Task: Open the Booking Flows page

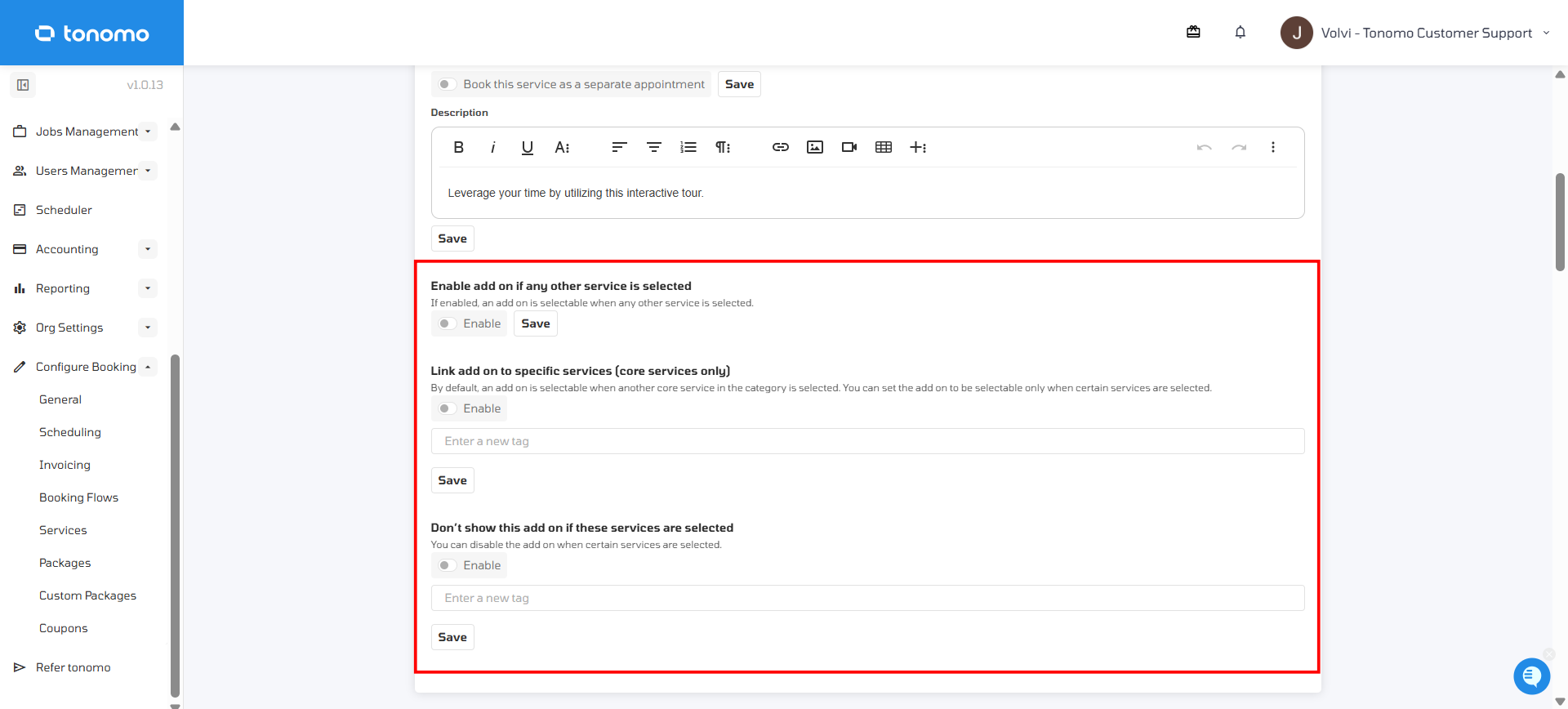Action: pyautogui.click(x=78, y=497)
